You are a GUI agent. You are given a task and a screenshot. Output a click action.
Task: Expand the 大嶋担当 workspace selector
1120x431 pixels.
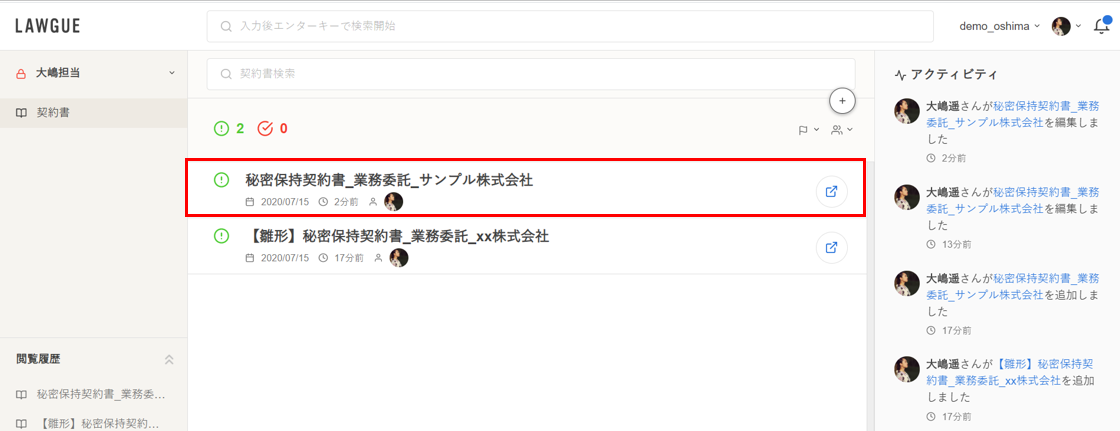point(94,73)
